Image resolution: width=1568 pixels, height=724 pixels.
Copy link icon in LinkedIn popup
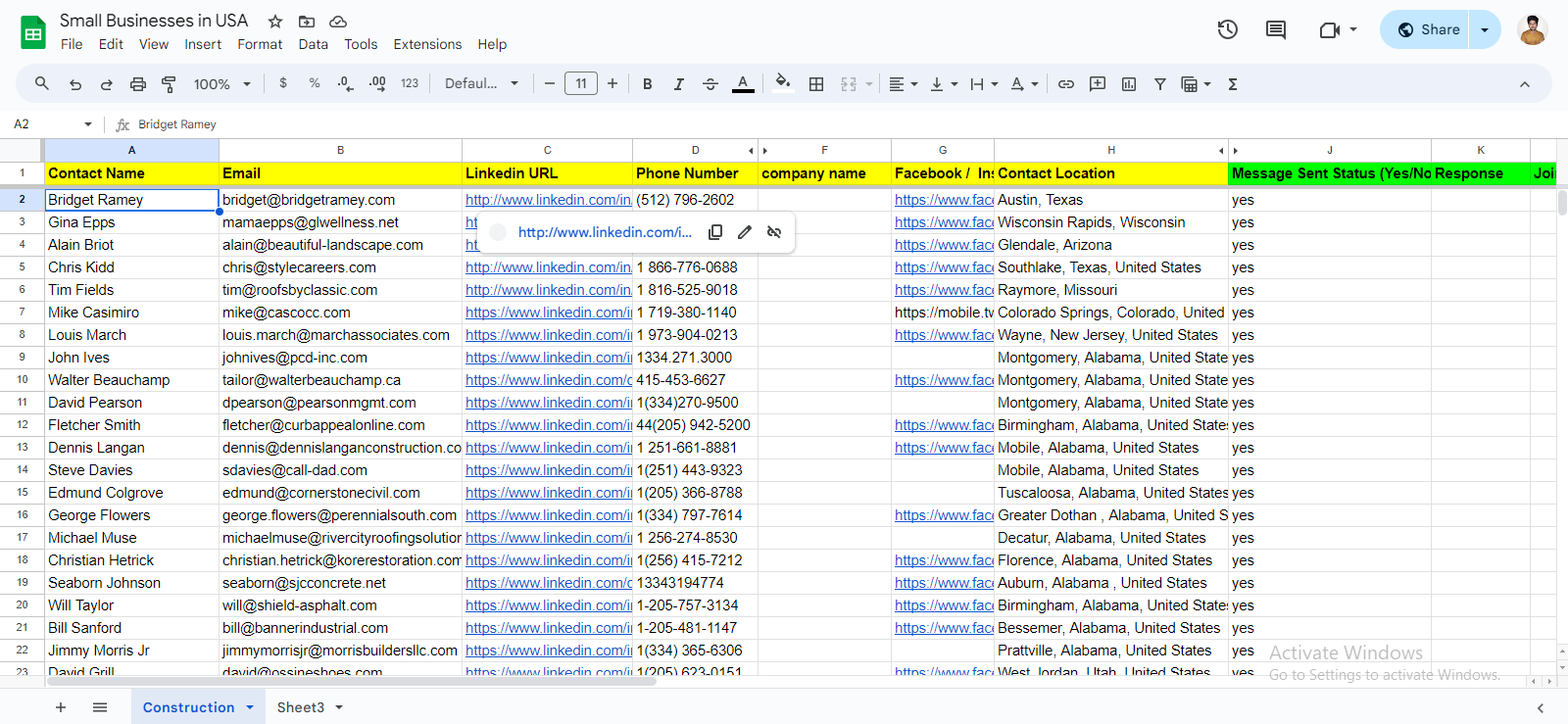tap(715, 232)
